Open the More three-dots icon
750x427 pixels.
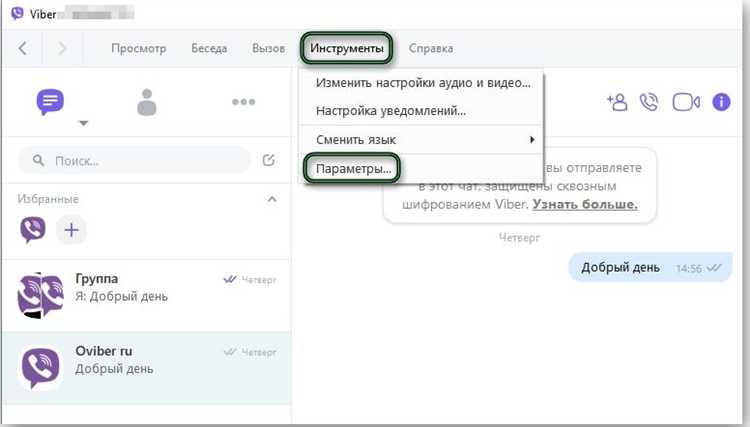(243, 102)
